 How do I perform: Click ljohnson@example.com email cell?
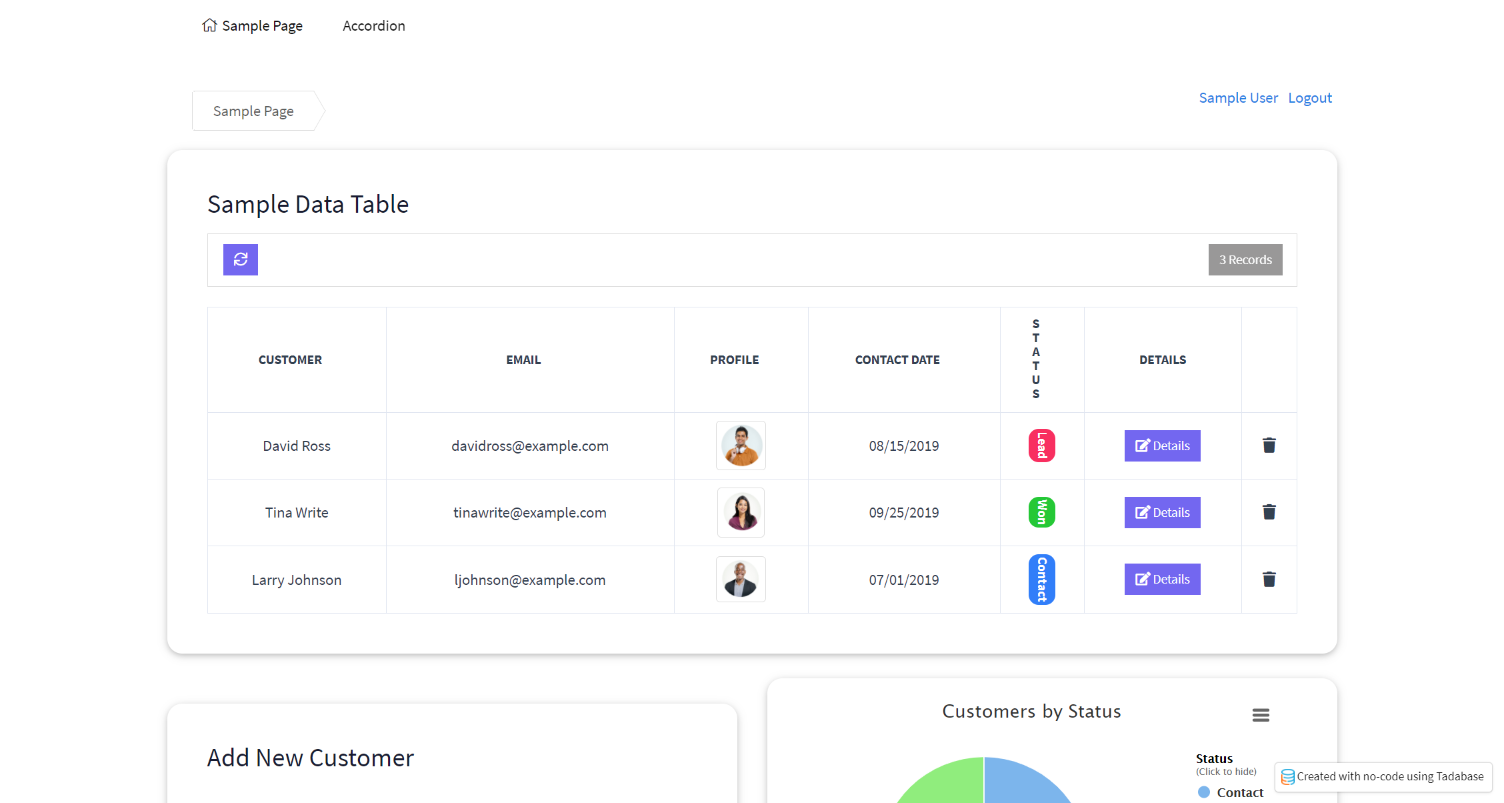530,580
